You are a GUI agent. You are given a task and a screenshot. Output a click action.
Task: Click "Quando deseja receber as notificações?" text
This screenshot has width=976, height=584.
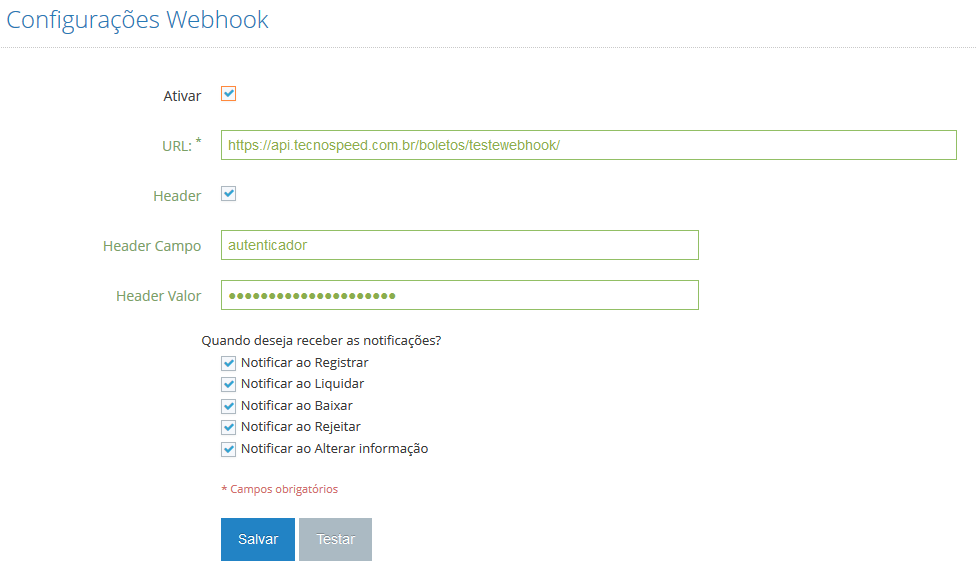[x=322, y=340]
